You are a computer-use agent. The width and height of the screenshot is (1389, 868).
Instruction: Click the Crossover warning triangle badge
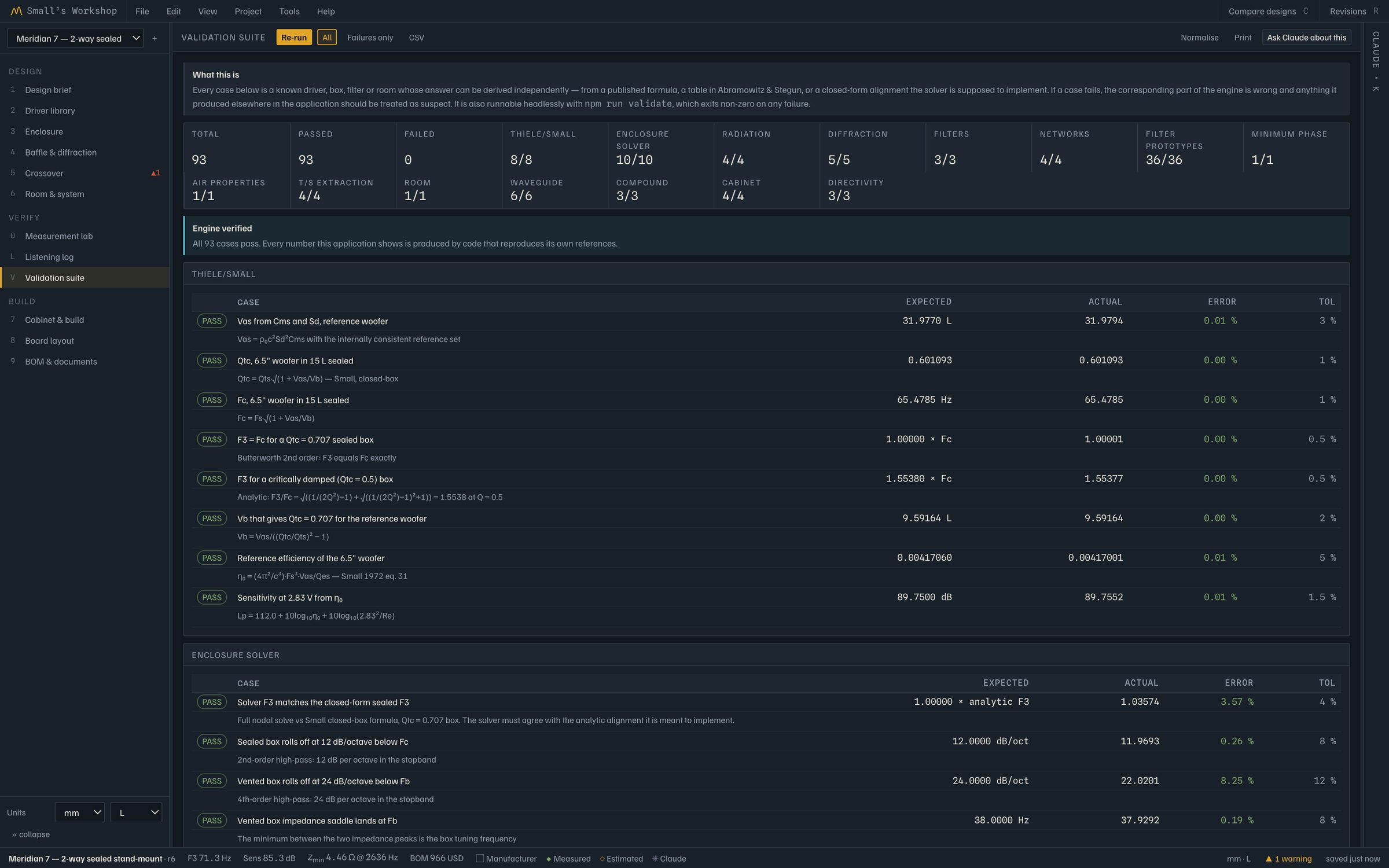tap(155, 173)
